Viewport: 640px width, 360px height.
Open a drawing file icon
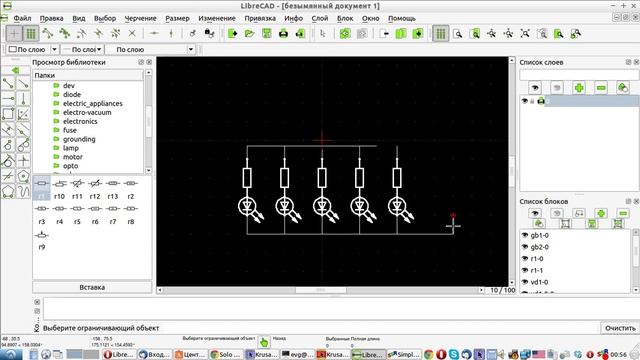tap(249, 33)
